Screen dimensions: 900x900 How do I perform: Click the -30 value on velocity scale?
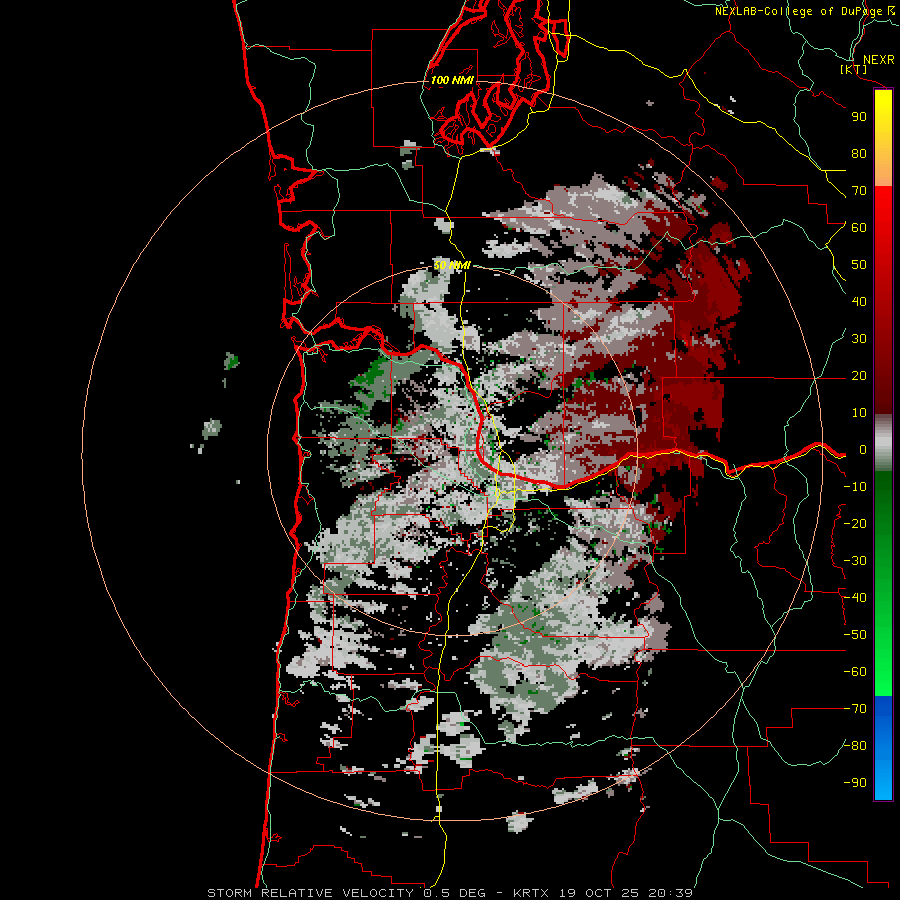[x=855, y=561]
